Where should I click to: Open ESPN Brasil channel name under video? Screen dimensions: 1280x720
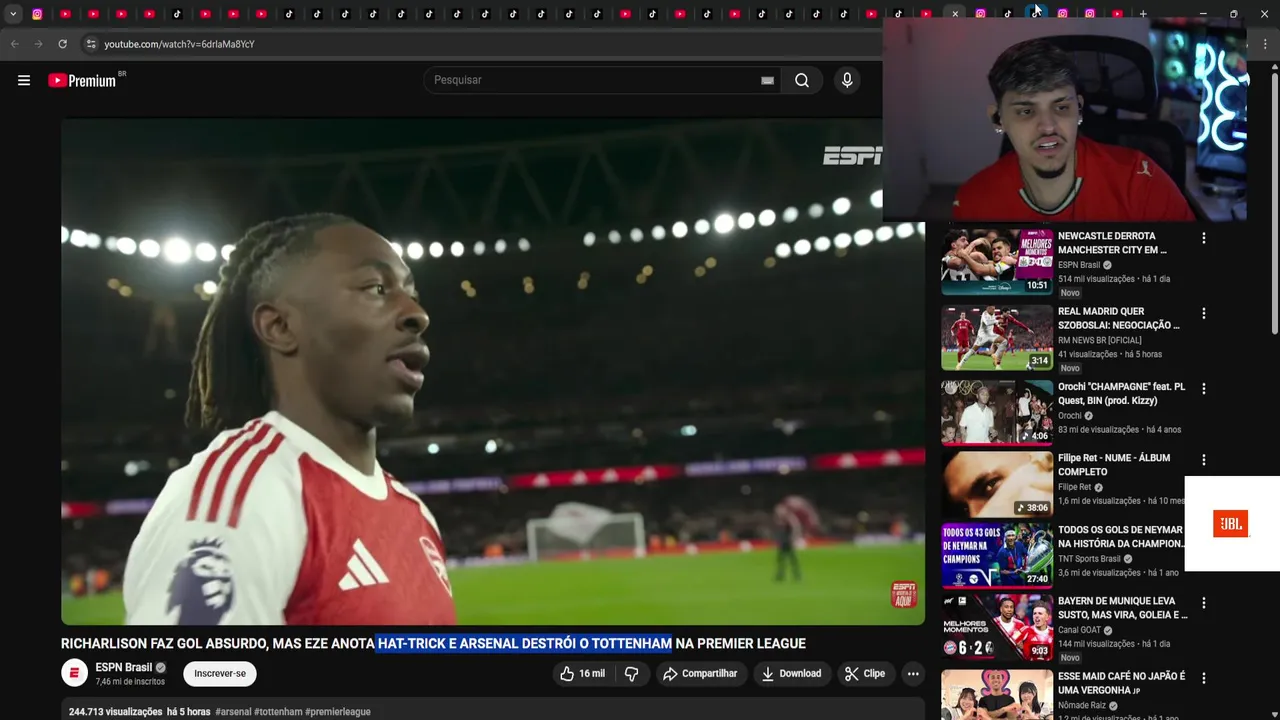pos(124,667)
